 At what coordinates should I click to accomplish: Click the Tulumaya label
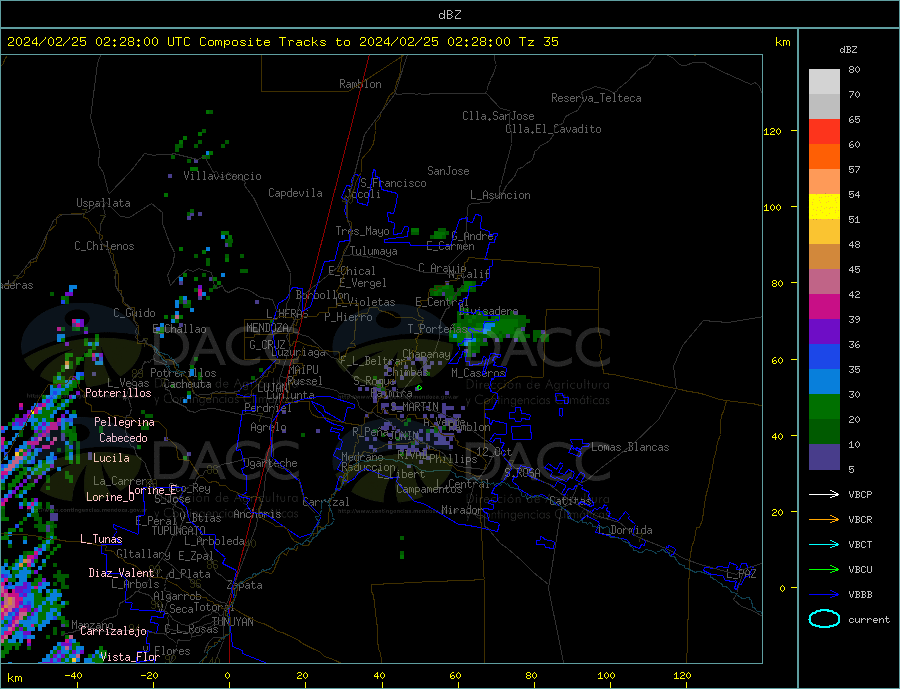click(374, 251)
